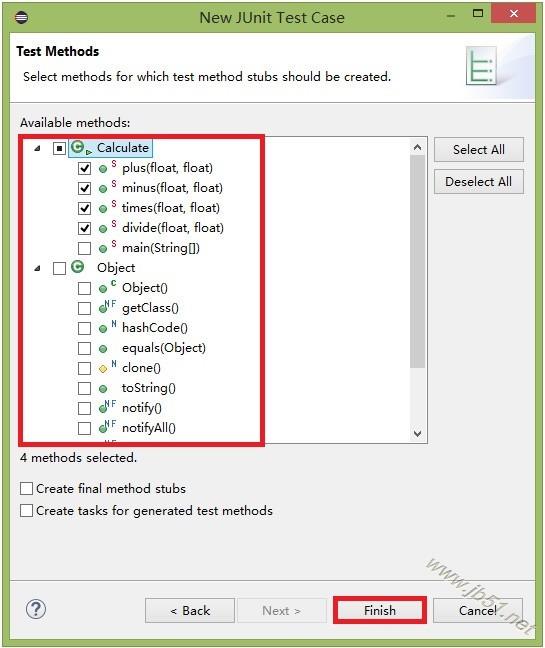Uncheck the minus(float, float) checkbox
Screen dimensions: 545x648
(84, 188)
